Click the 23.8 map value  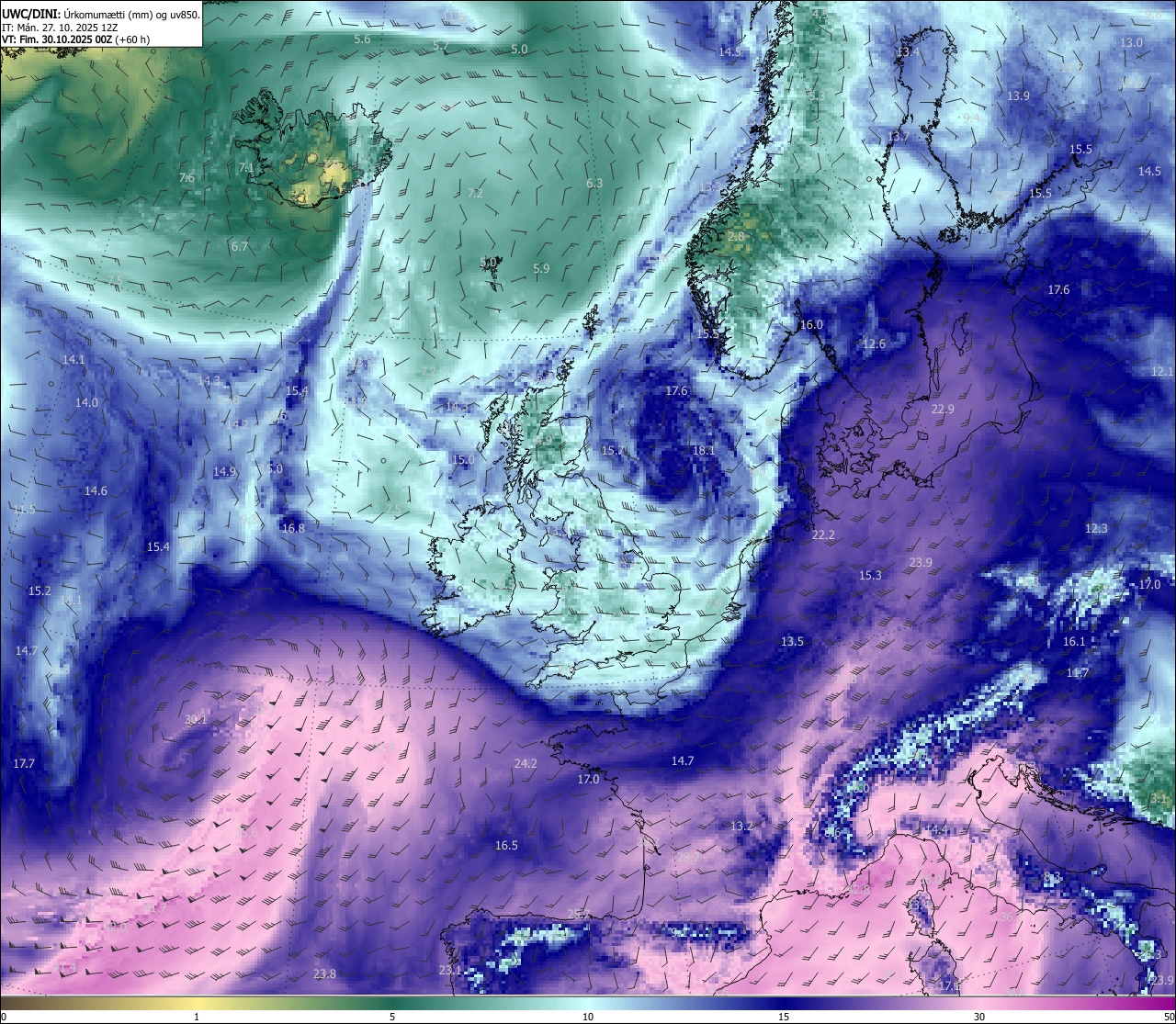(324, 973)
